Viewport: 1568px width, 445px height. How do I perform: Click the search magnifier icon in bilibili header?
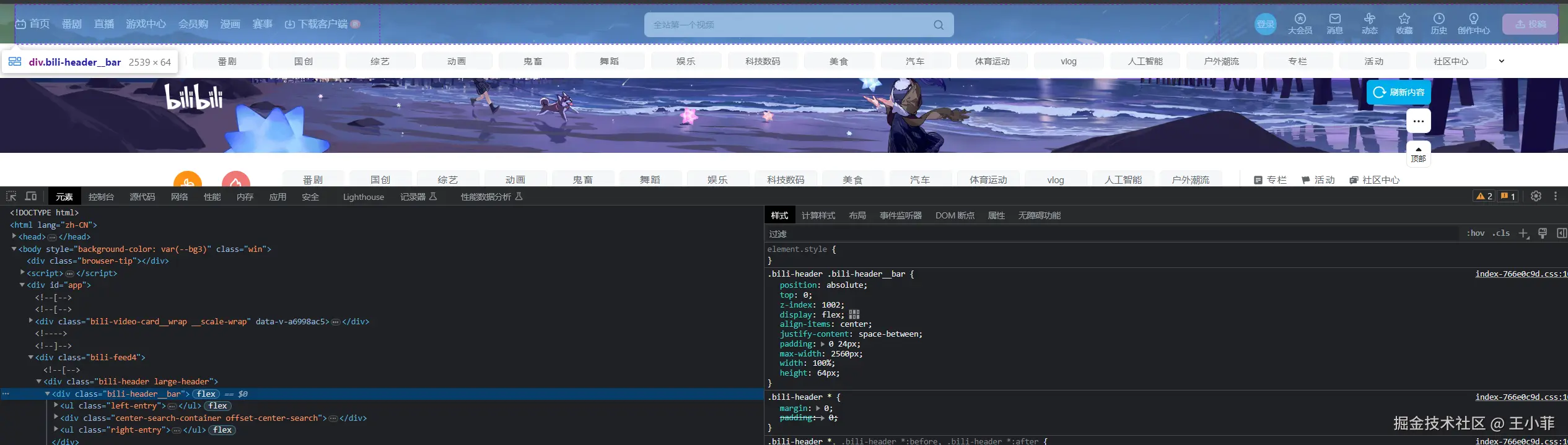pyautogui.click(x=939, y=25)
